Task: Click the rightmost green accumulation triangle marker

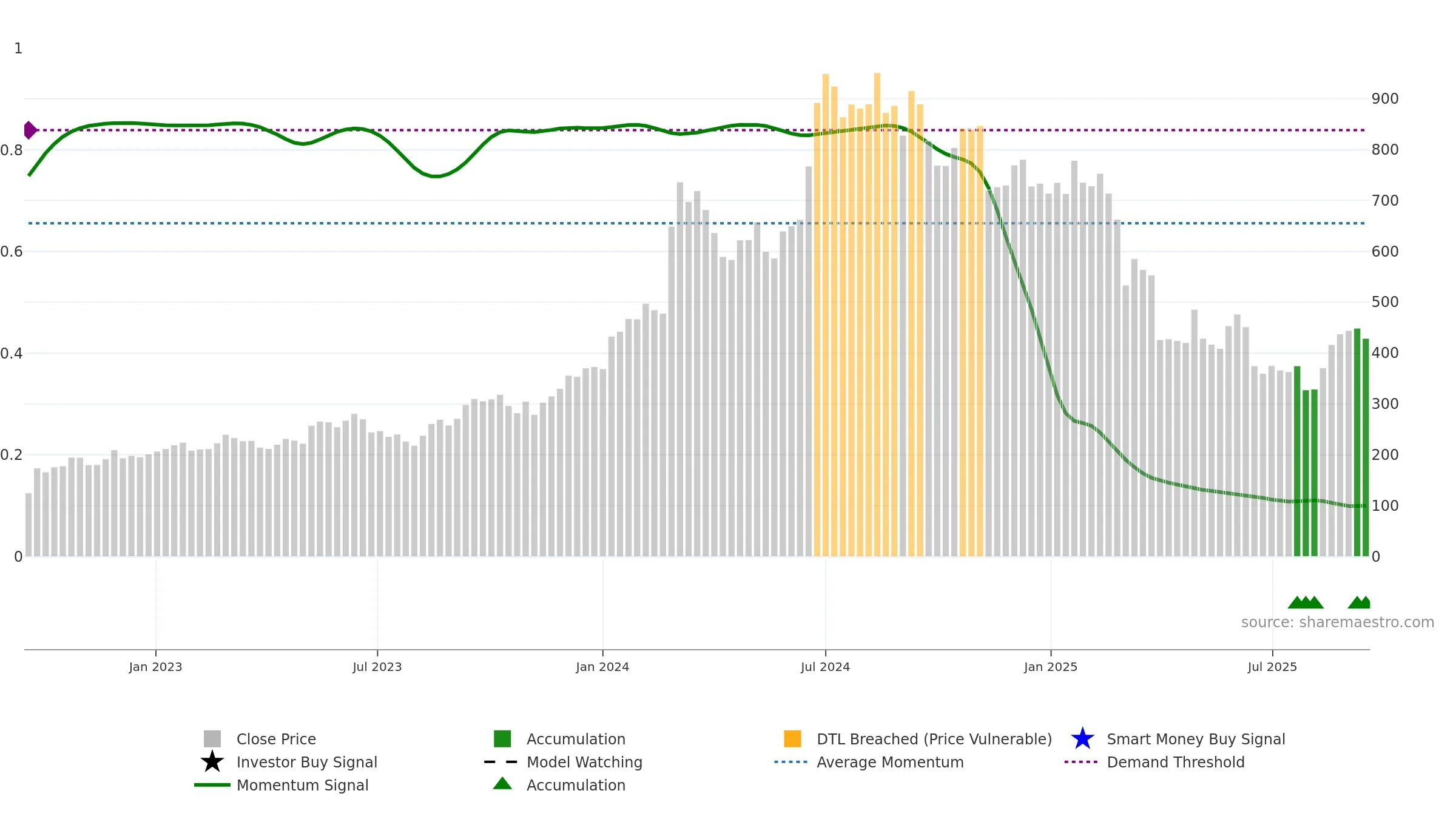Action: click(x=1366, y=602)
